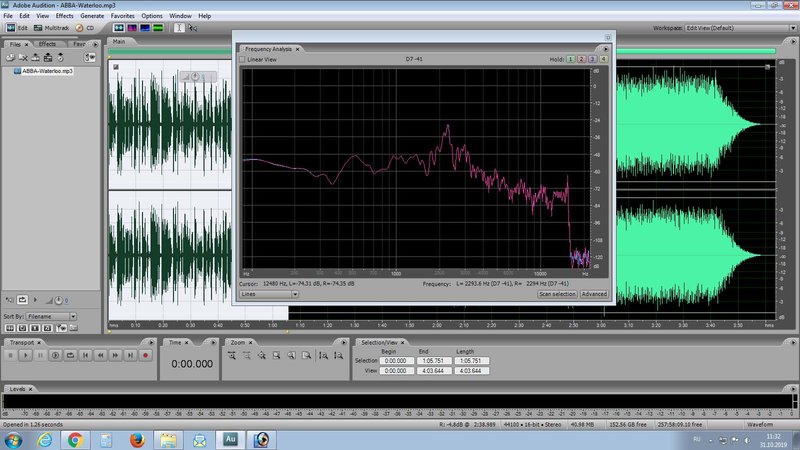800x450 pixels.
Task: Start recording with red Record button
Action: [x=145, y=355]
